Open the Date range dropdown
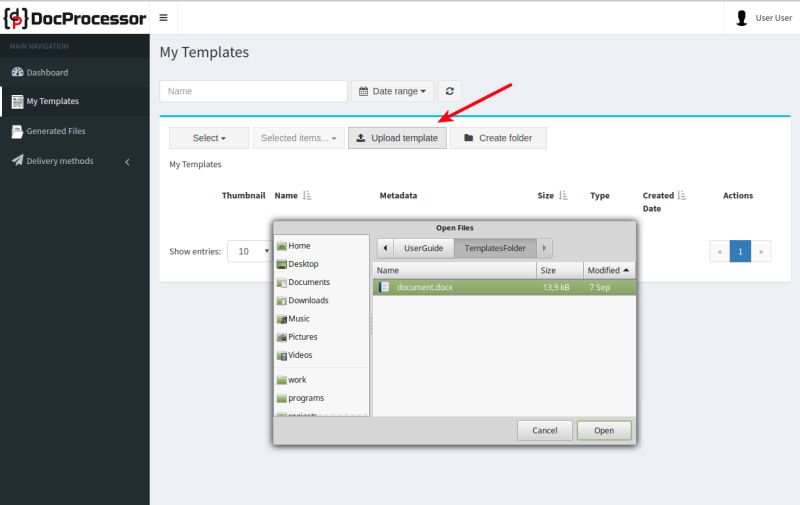Screen dimensions: 800x505 coord(392,91)
